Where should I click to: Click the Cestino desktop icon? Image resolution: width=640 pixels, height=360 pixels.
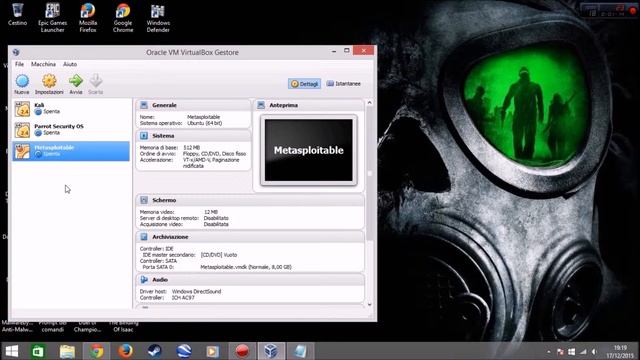click(x=18, y=16)
